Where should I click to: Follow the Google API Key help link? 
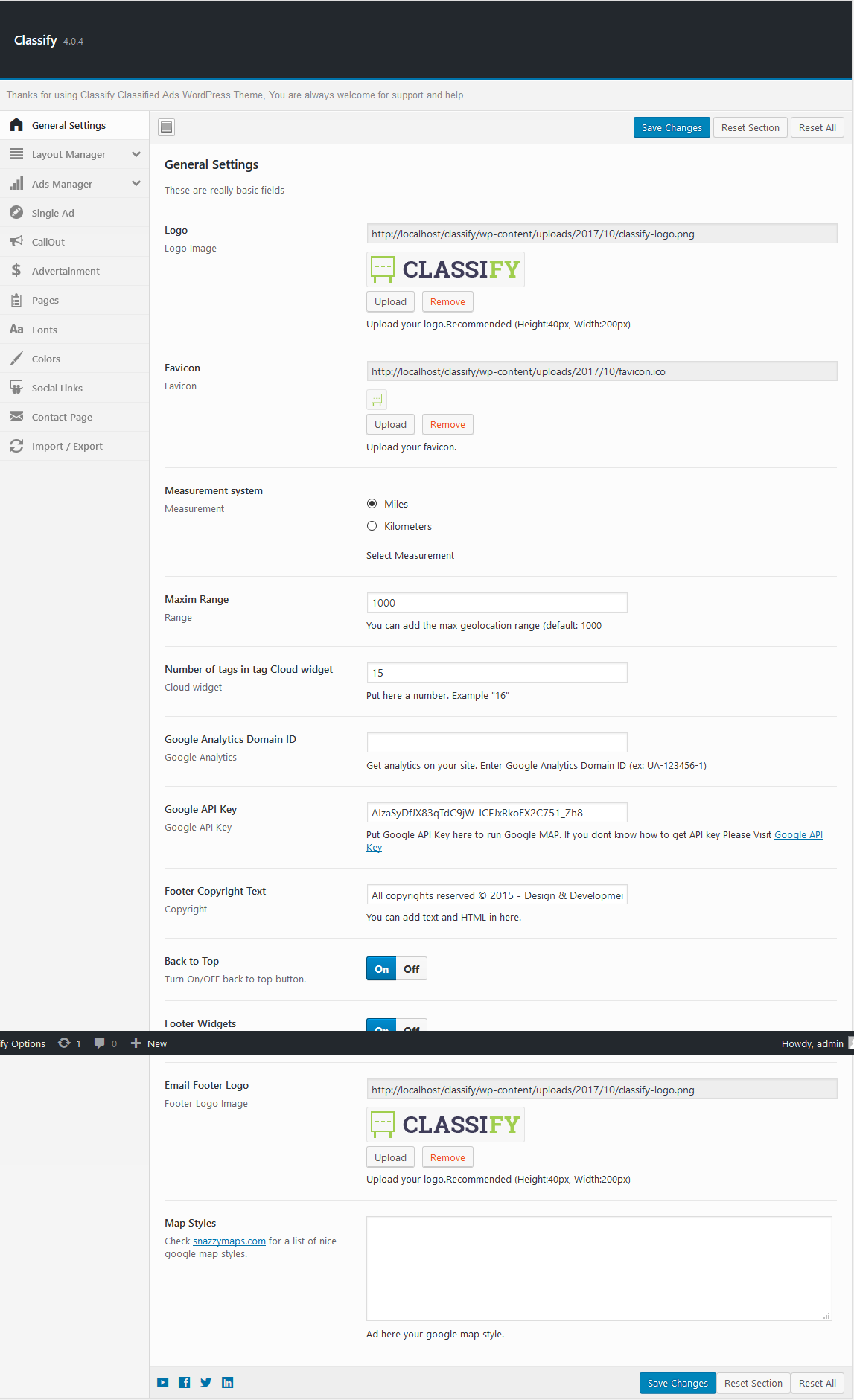[x=798, y=835]
